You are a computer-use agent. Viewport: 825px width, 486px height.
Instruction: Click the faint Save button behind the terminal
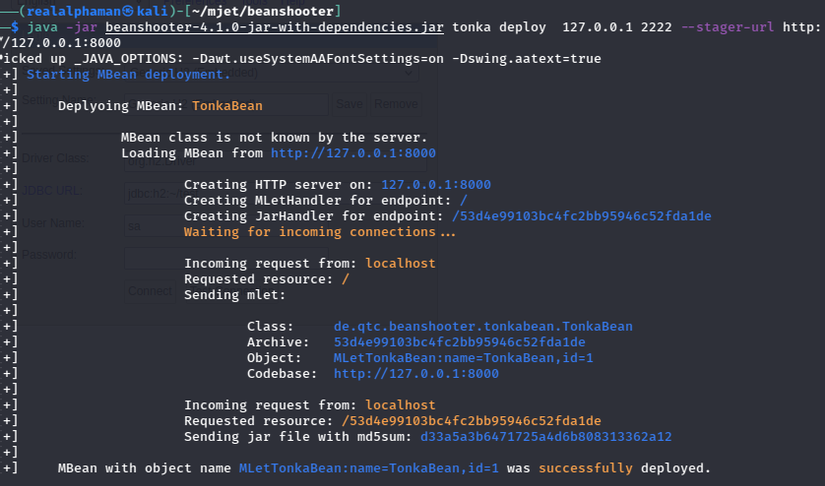[x=349, y=104]
